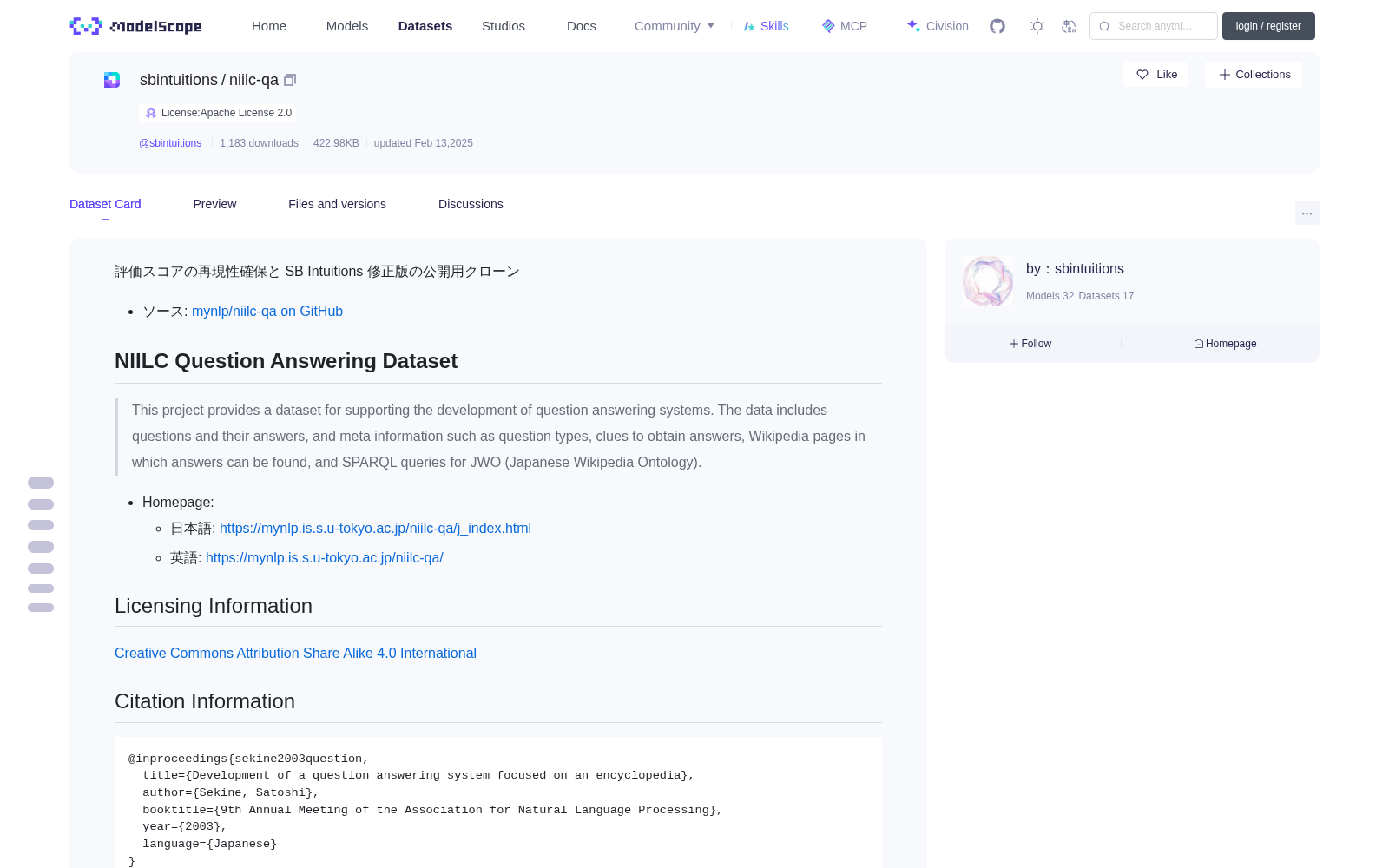Open Creative Commons Attribution Share Alike link

point(295,653)
